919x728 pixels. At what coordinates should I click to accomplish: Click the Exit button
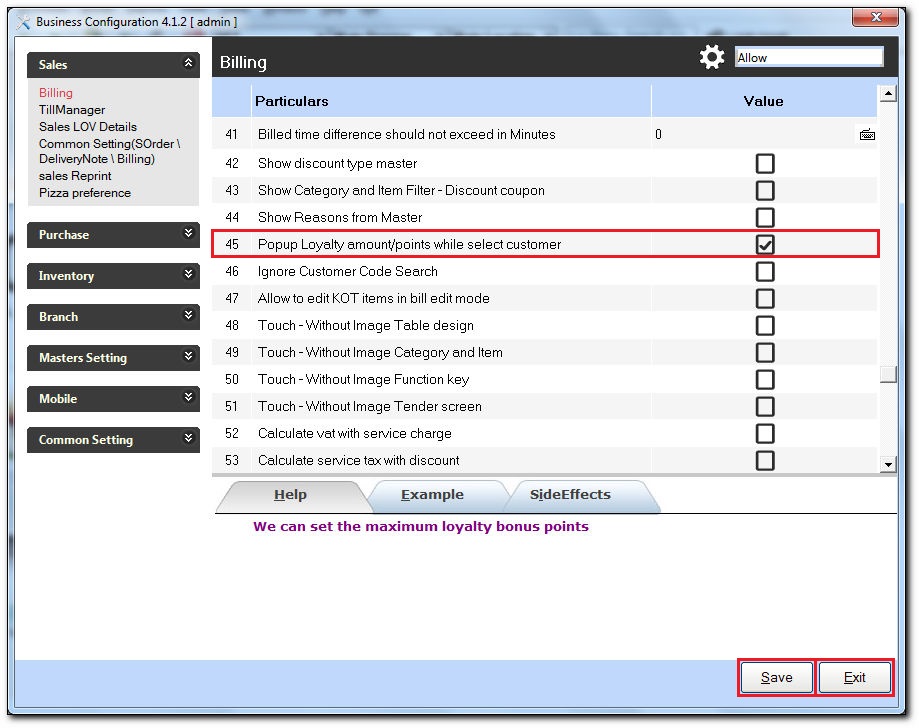854,678
